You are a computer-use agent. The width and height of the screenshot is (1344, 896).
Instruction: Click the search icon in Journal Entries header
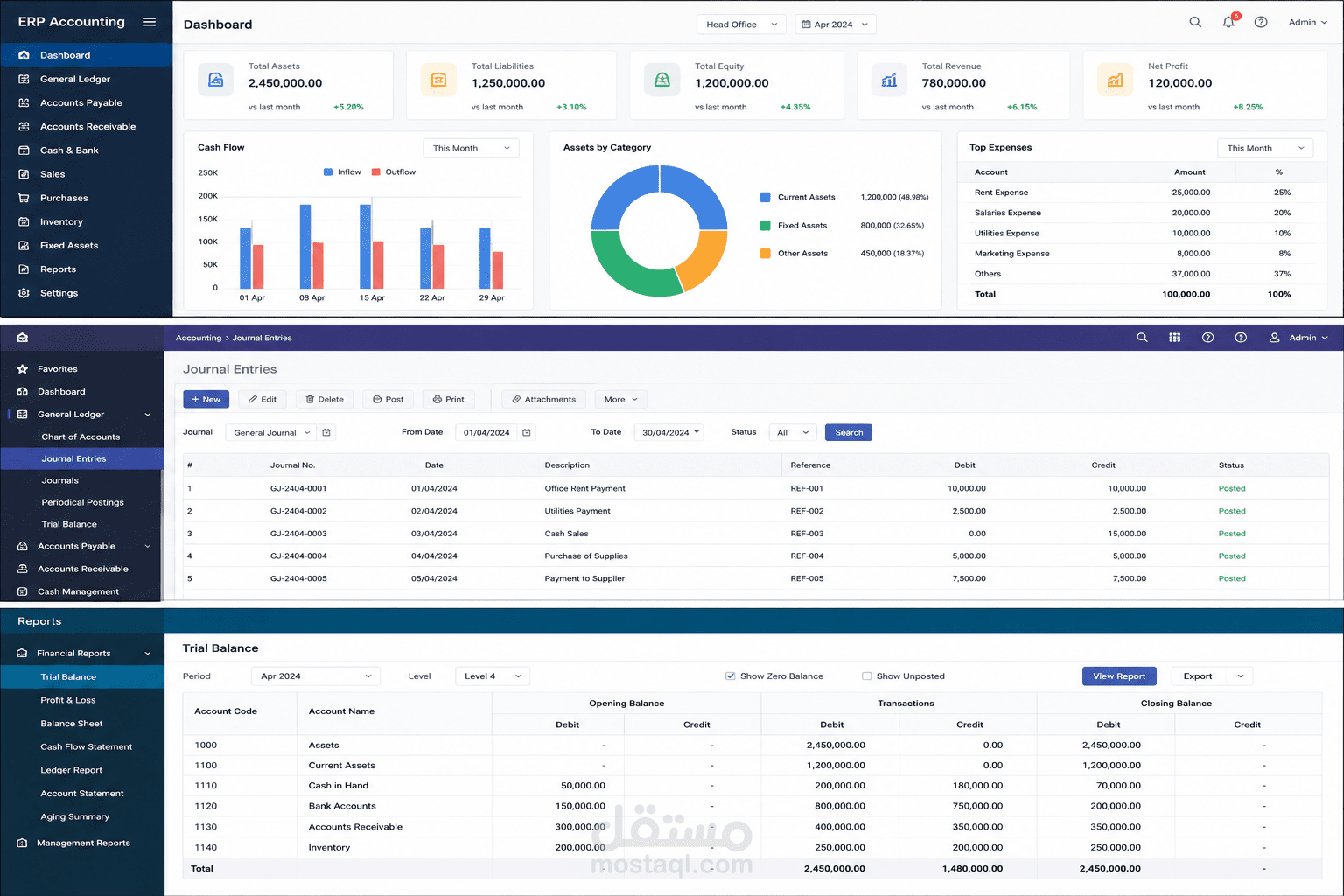pyautogui.click(x=1142, y=338)
